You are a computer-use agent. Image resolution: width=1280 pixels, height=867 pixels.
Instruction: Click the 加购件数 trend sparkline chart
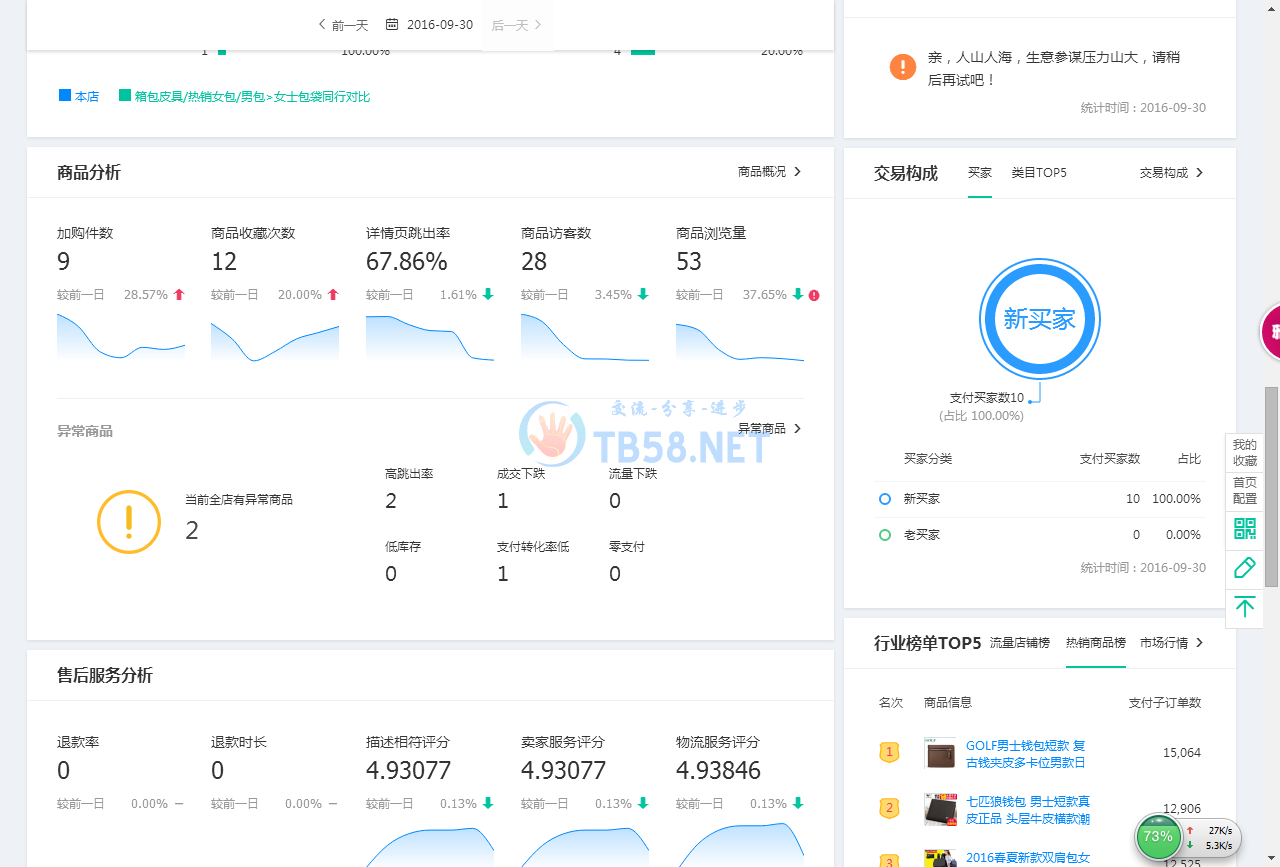coord(121,337)
